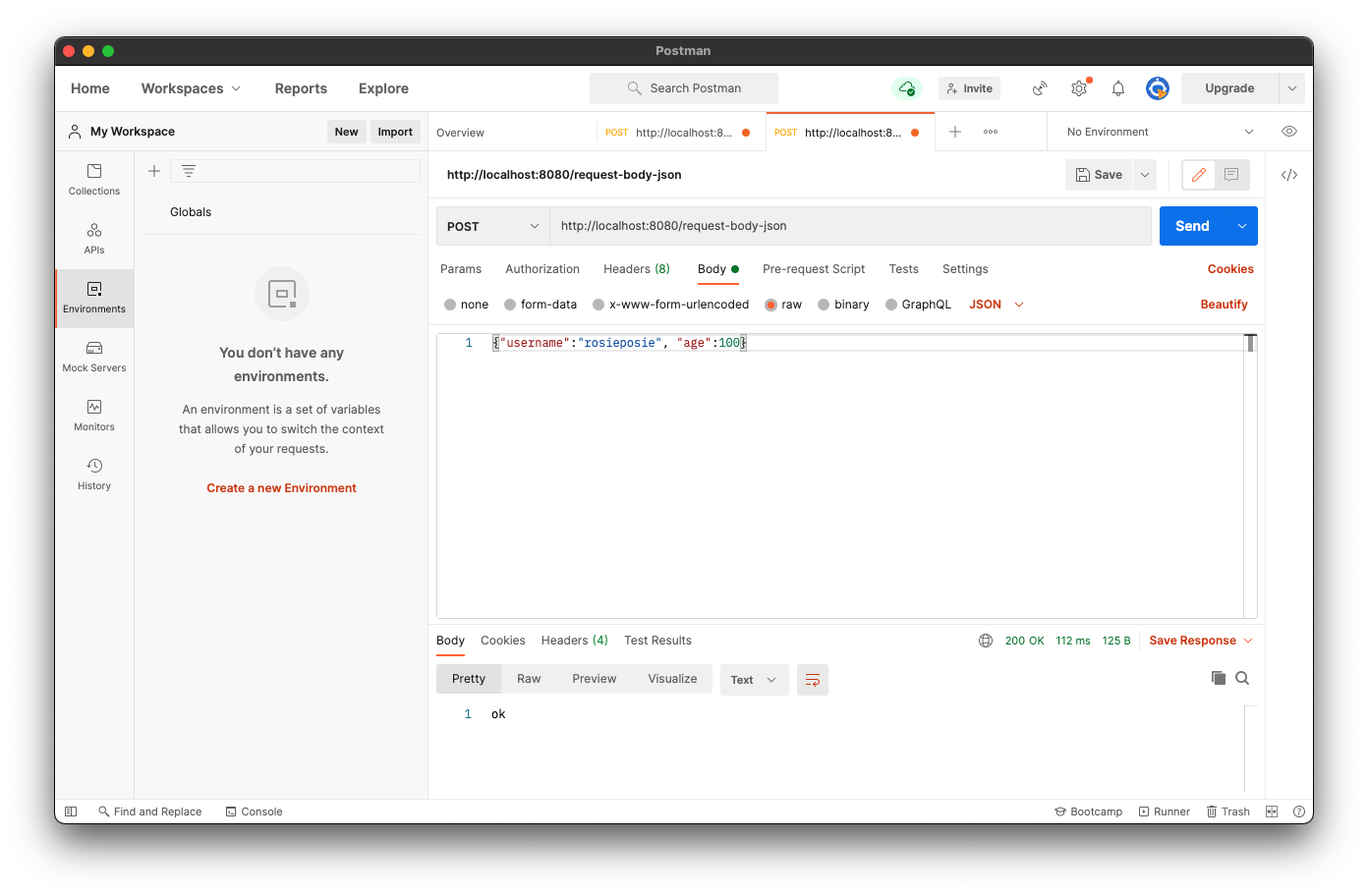
Task: Open the code snippet panel icon
Action: (1289, 175)
